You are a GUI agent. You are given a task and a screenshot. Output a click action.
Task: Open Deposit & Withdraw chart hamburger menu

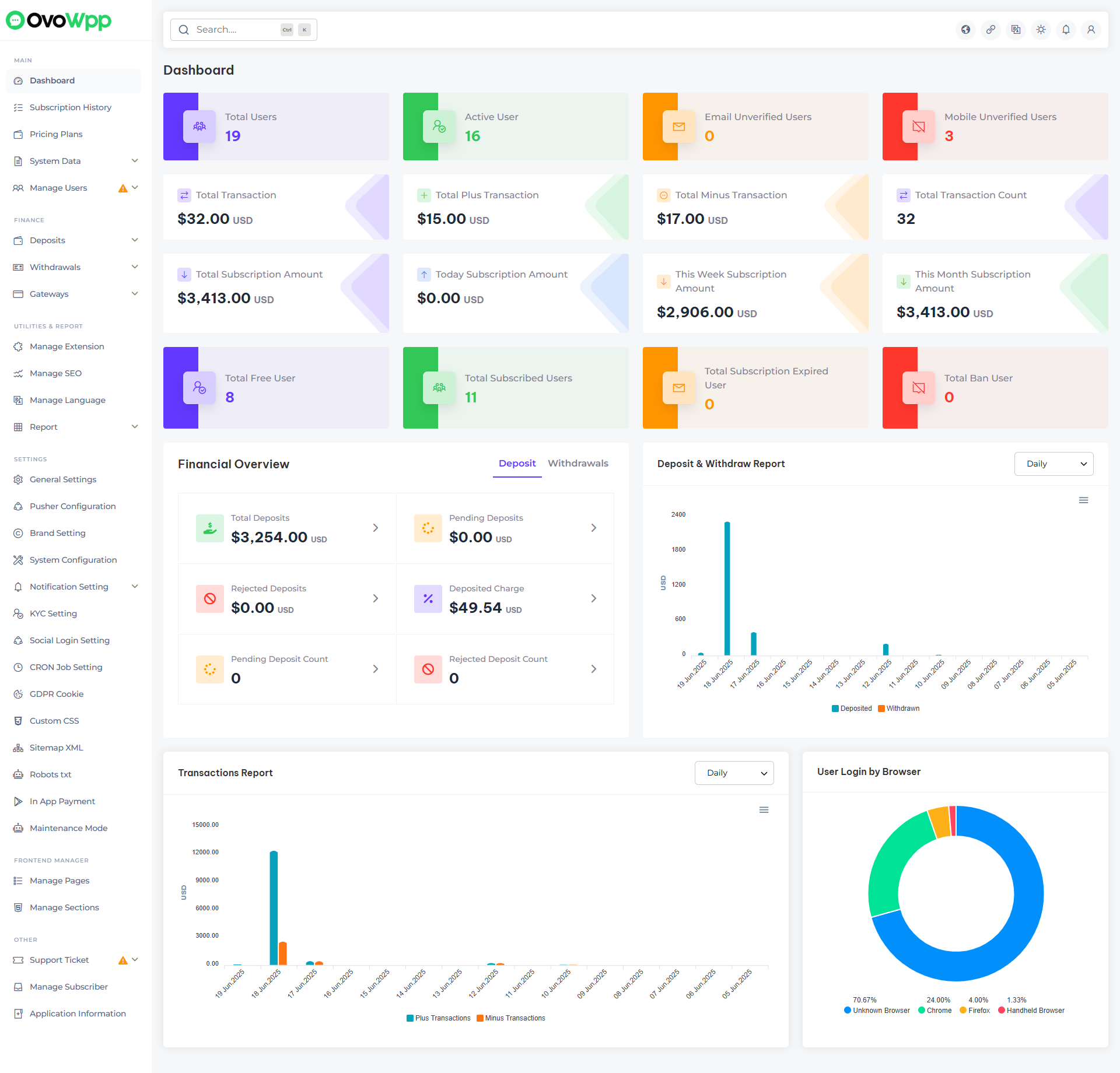point(1083,500)
